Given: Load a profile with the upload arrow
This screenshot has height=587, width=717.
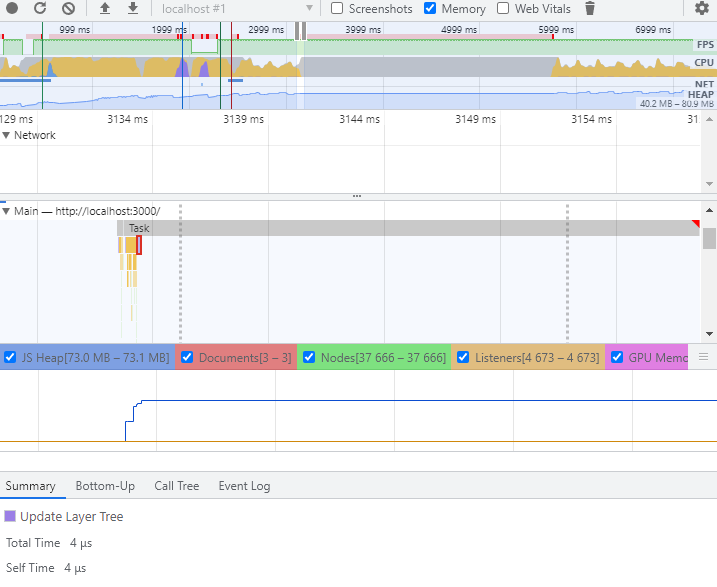Looking at the screenshot, I should pyautogui.click(x=105, y=8).
